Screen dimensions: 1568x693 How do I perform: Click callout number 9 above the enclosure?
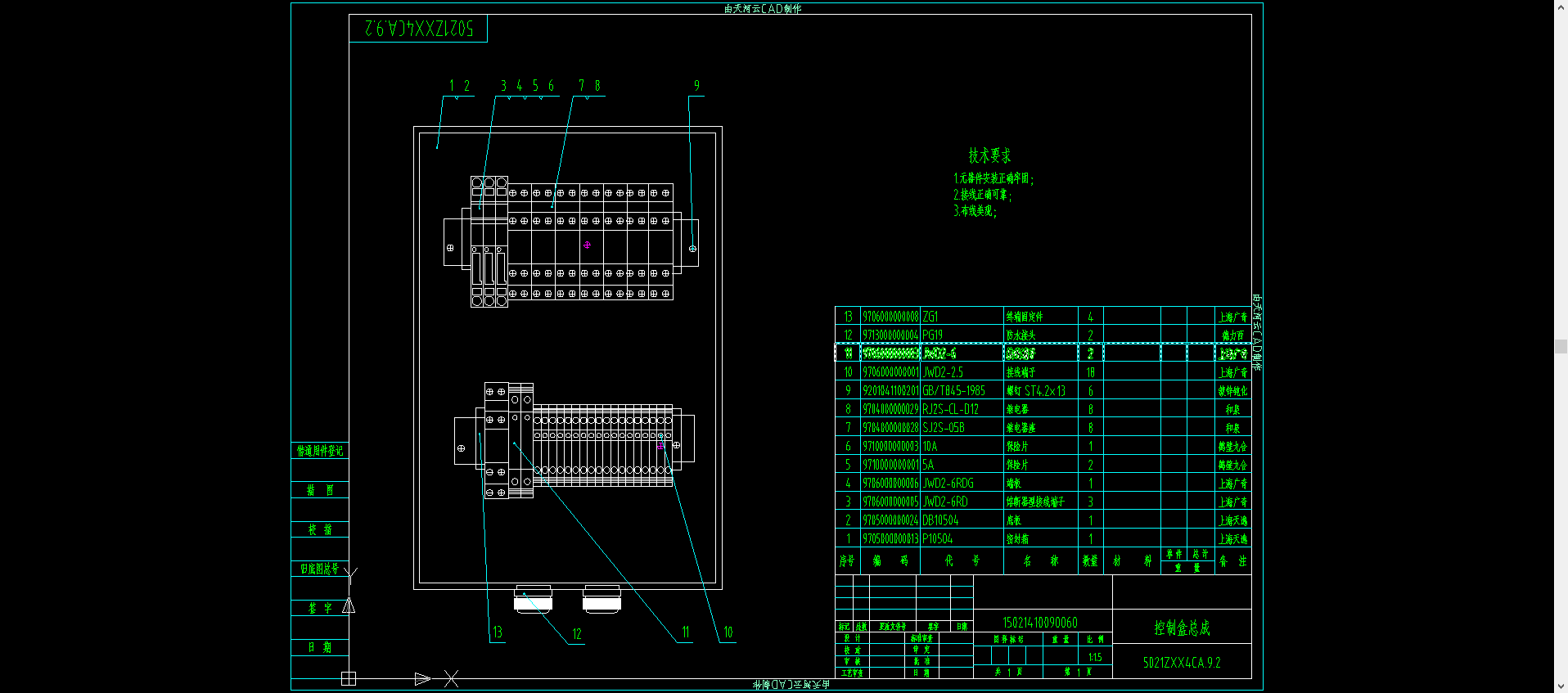(696, 86)
